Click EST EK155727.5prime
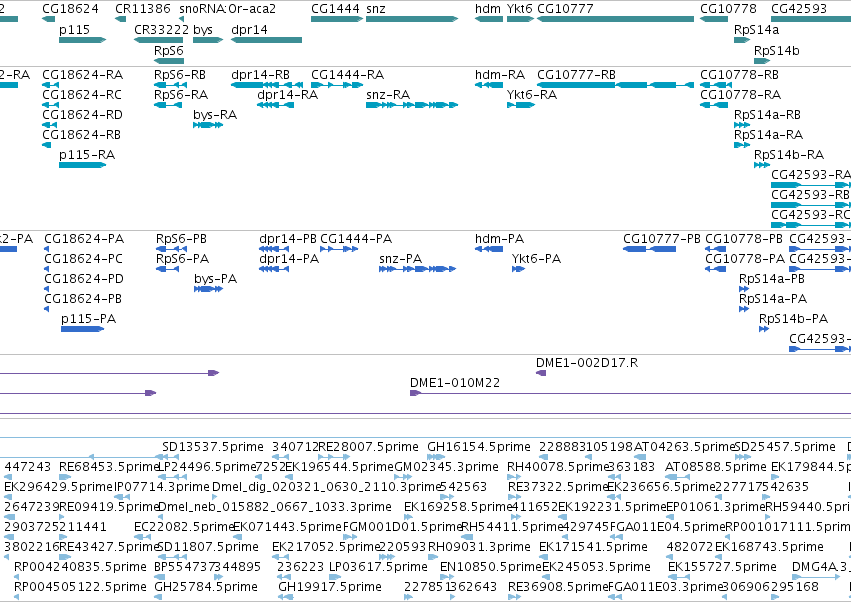Image resolution: width=851 pixels, height=602 pixels. pyautogui.click(x=722, y=567)
